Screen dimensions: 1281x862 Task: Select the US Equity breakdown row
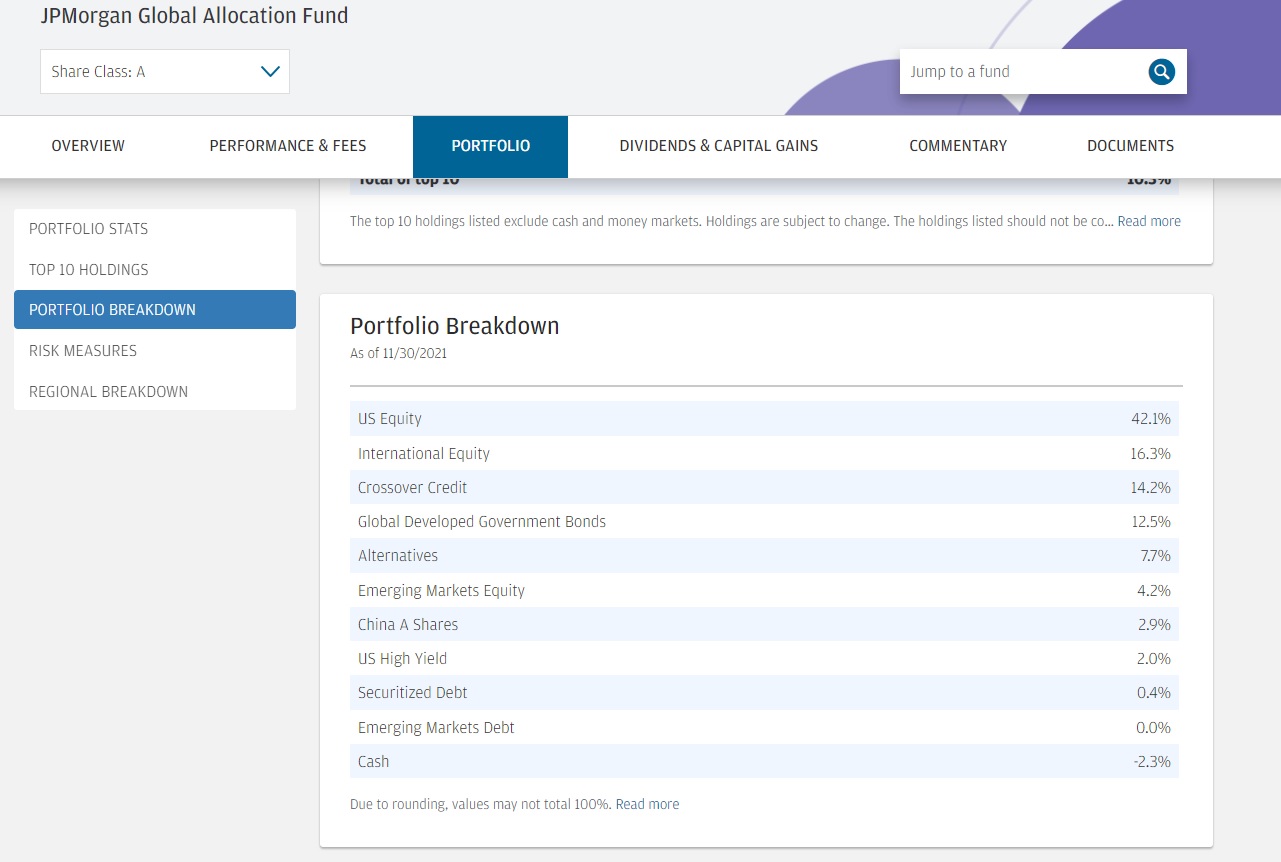point(764,419)
